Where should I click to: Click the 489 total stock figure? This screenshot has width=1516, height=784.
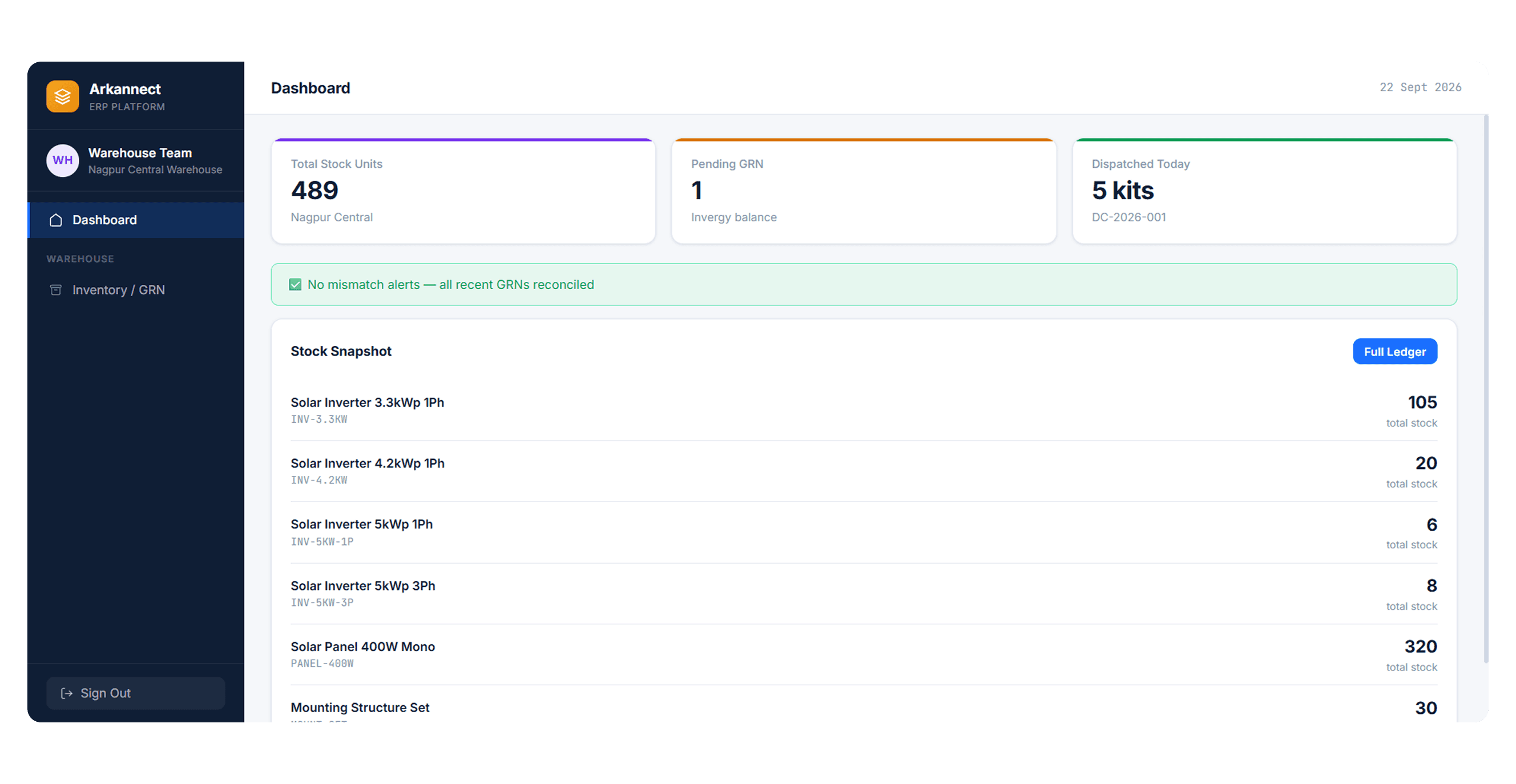pyautogui.click(x=315, y=191)
